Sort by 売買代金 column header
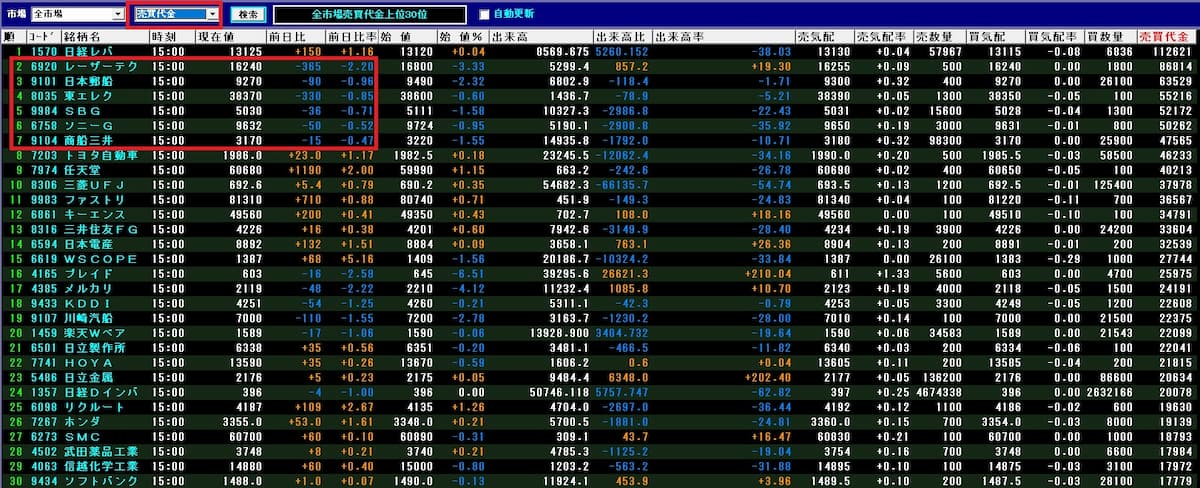Screen dimensions: 1200x488 coord(1173,37)
